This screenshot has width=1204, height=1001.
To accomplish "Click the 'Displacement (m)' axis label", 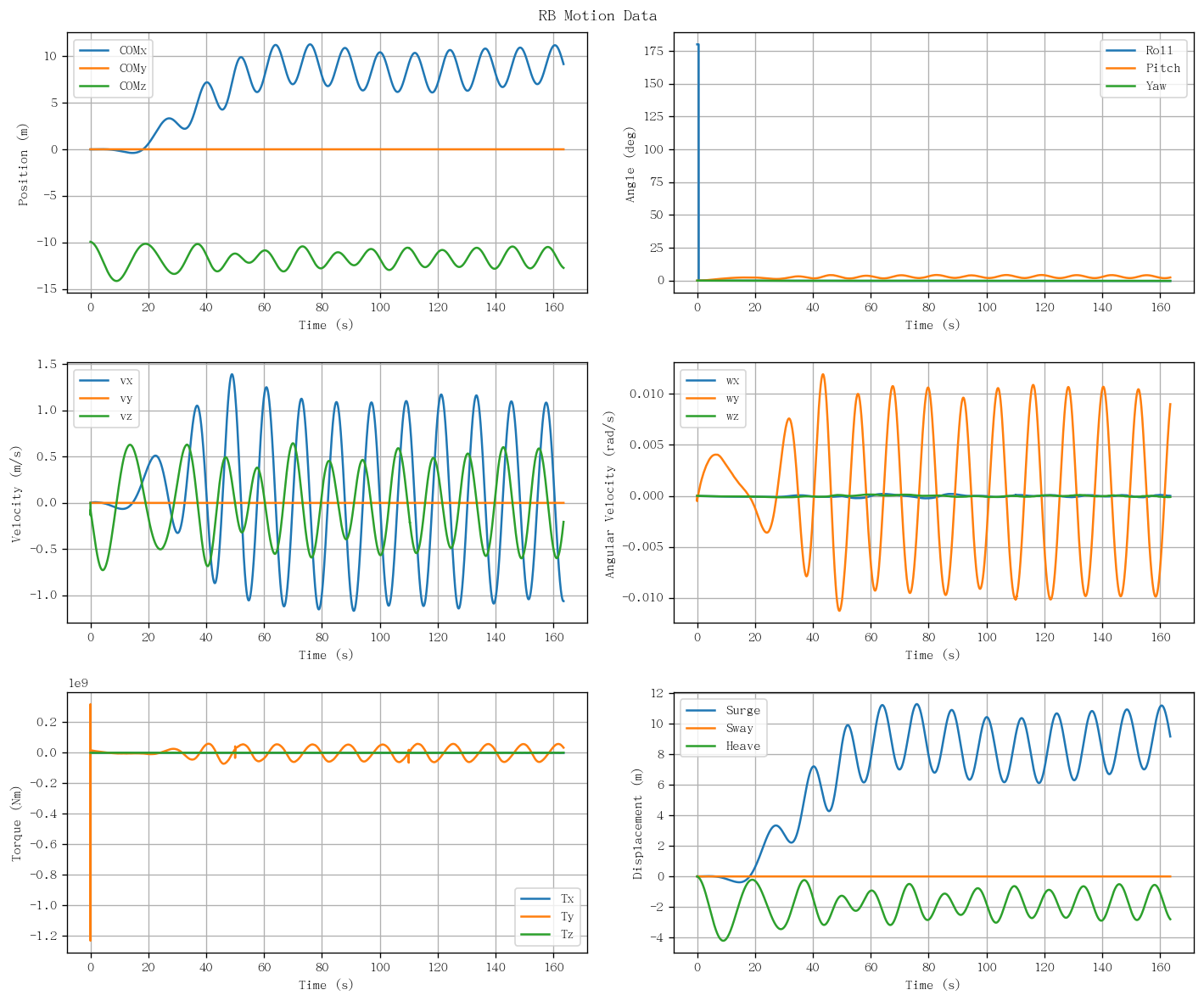I will pos(638,823).
